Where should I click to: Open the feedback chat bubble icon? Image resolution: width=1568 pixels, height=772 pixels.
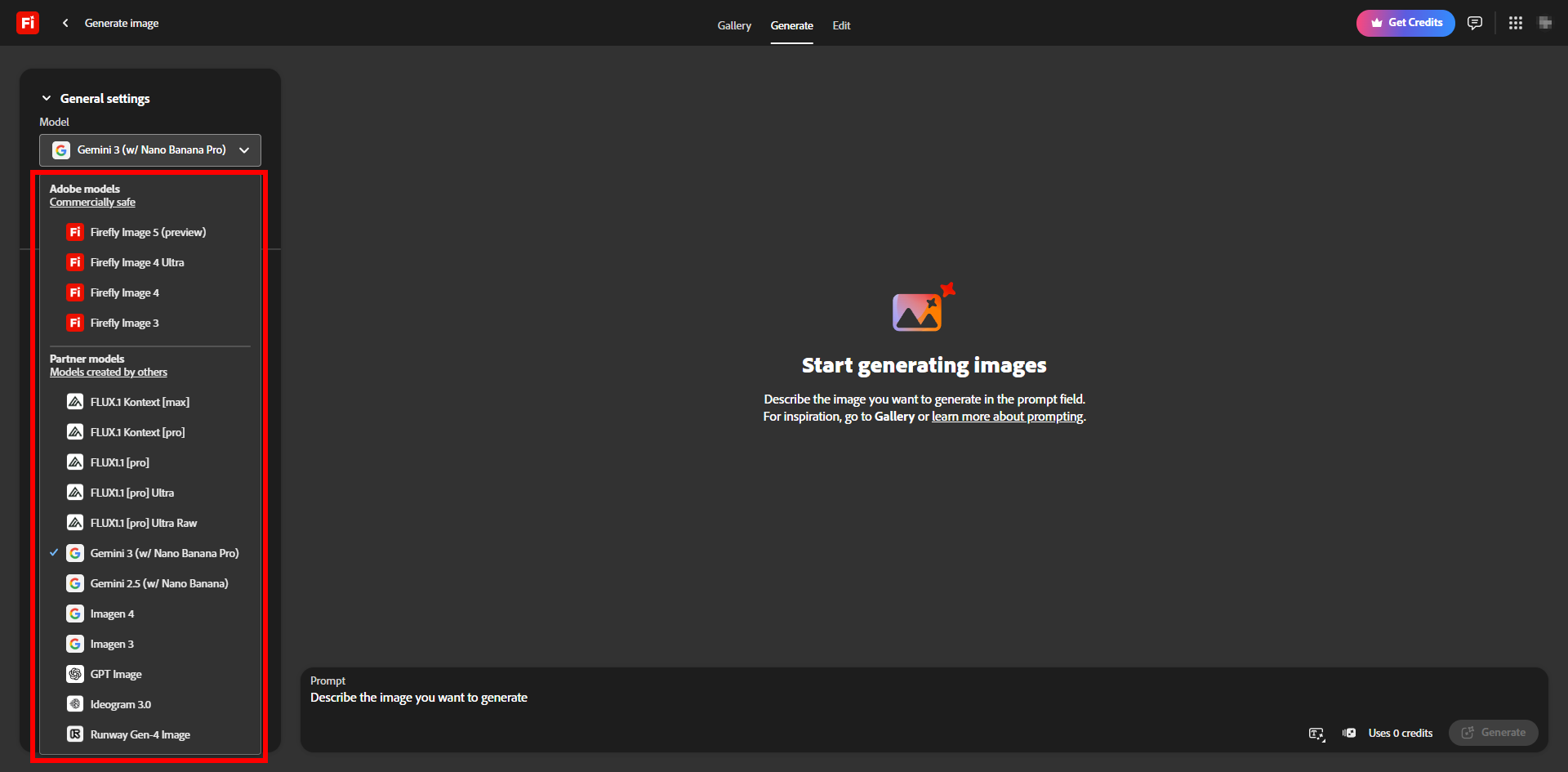click(1474, 23)
